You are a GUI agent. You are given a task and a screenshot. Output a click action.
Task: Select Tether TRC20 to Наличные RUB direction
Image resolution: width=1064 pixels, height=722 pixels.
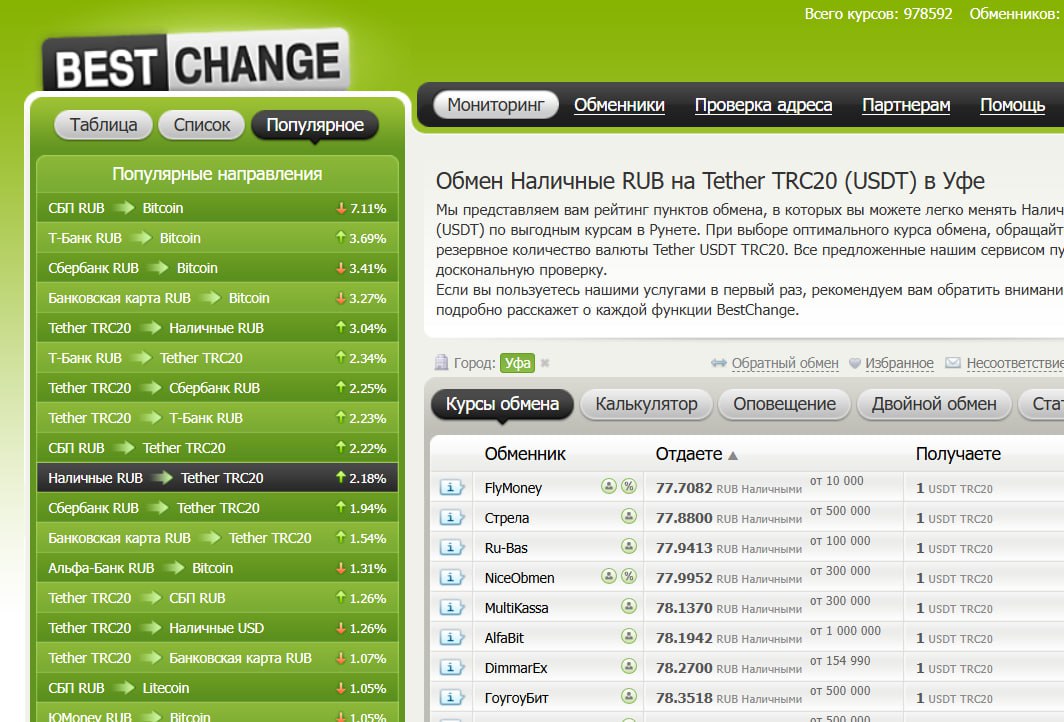217,328
